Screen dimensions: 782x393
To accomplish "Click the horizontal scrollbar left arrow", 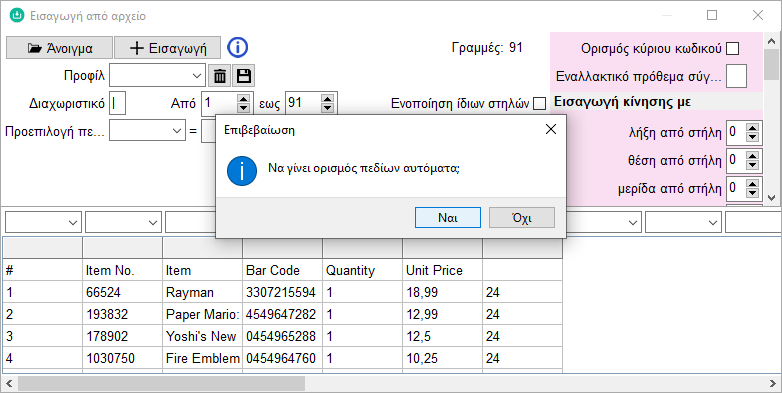I will [x=9, y=383].
